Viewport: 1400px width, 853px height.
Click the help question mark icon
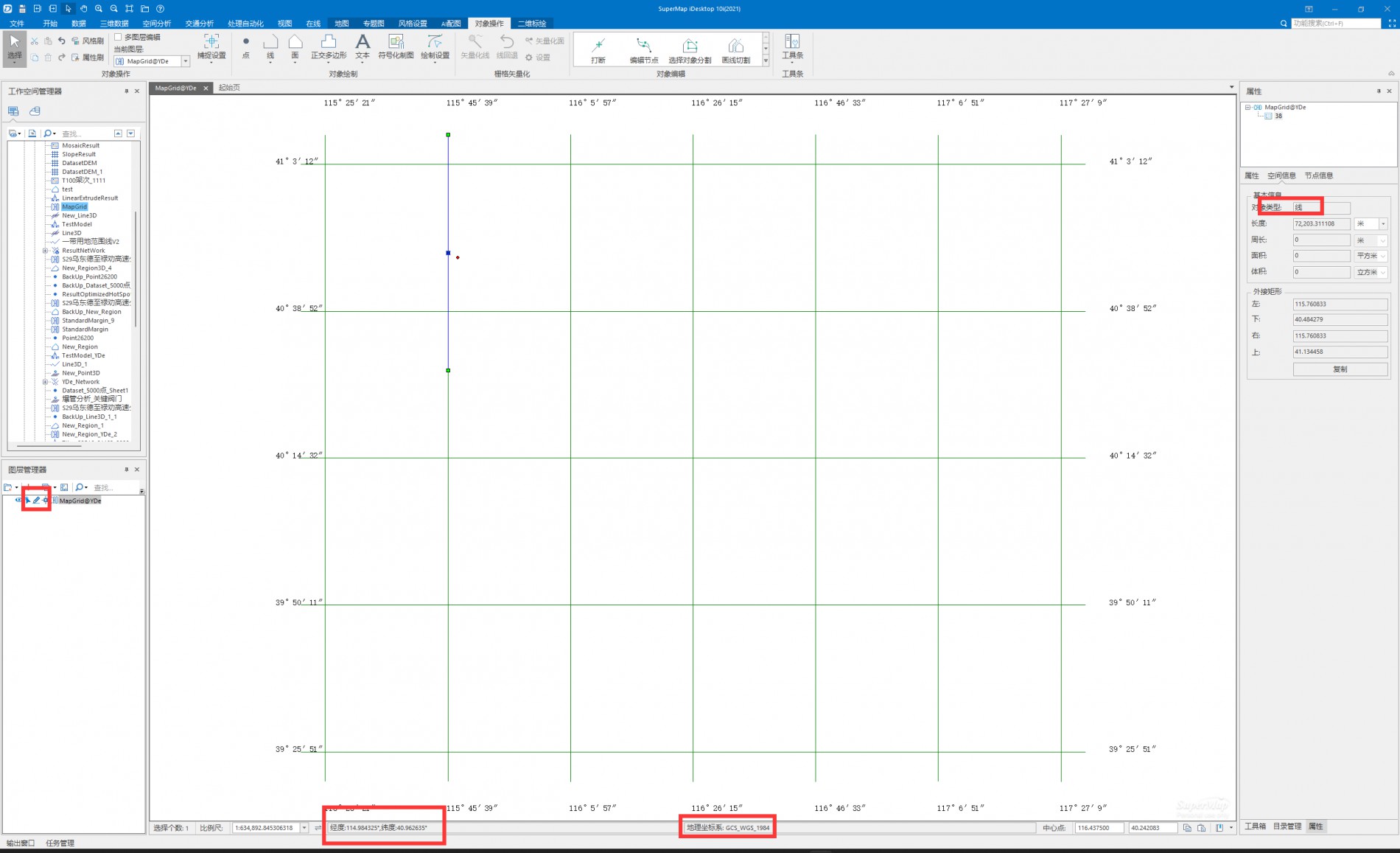pyautogui.click(x=160, y=9)
